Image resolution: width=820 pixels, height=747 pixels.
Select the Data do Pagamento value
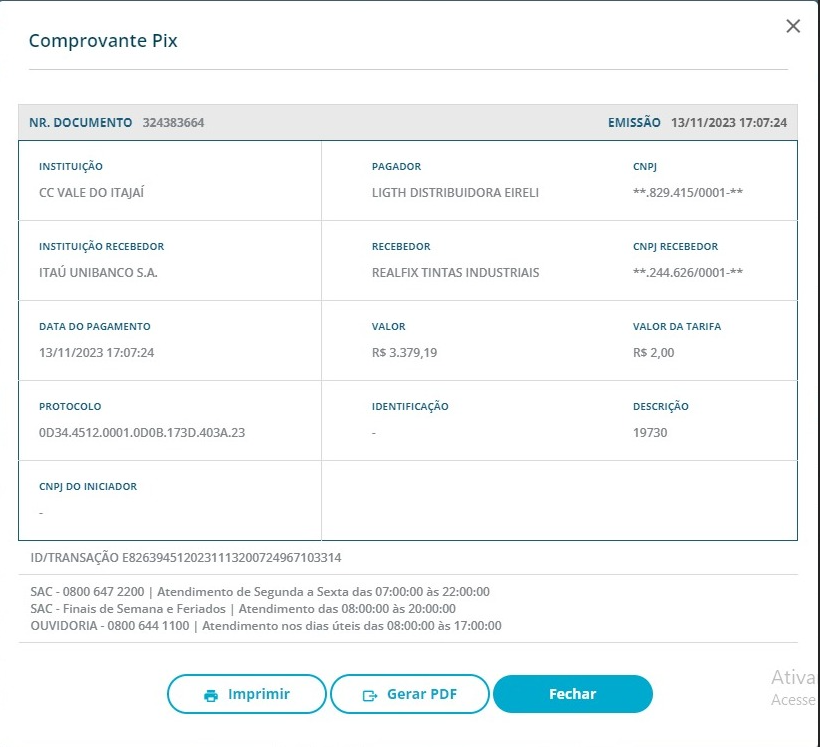tap(96, 353)
